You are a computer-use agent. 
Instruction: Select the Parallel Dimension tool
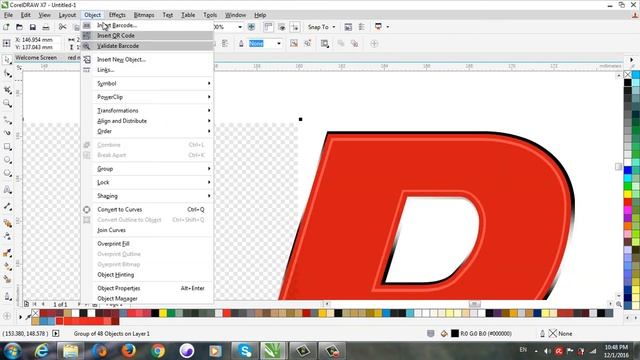pyautogui.click(x=7, y=207)
